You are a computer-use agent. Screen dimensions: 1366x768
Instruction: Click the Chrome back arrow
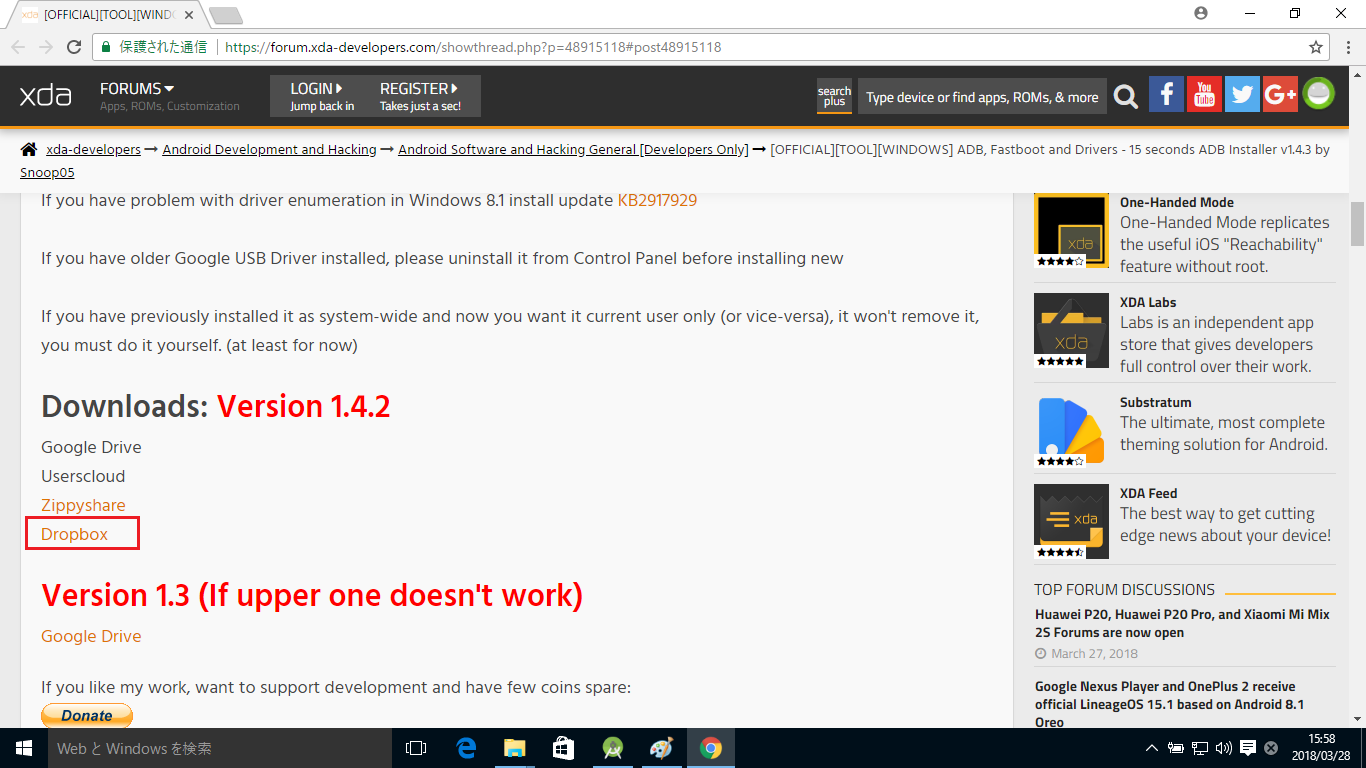tap(18, 47)
